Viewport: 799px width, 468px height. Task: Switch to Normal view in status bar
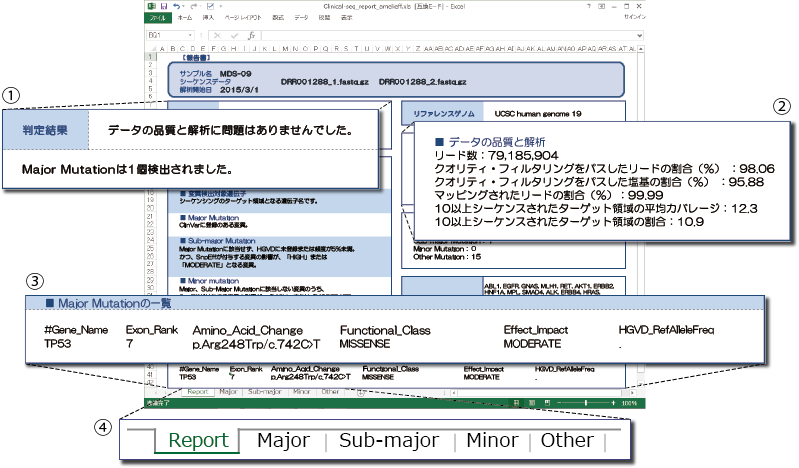tap(517, 403)
